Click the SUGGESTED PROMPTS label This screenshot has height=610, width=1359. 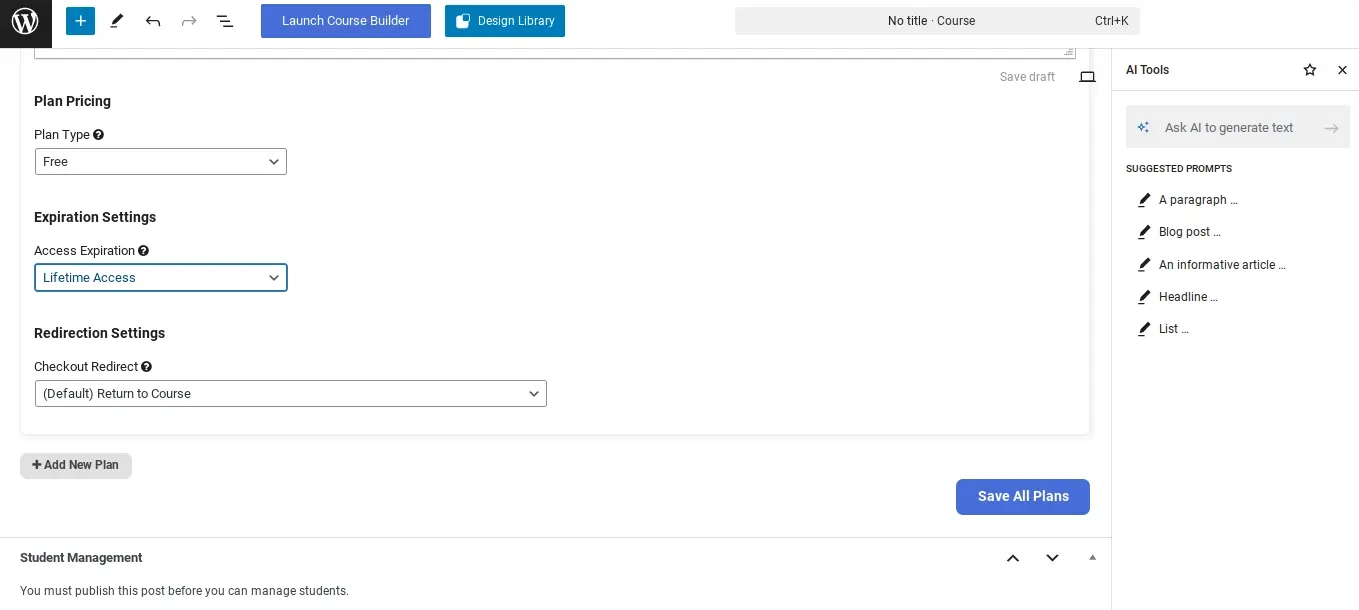(x=1179, y=169)
